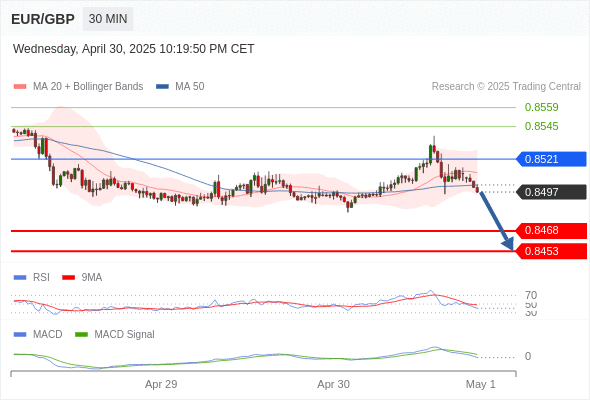Click the date and time stamp text
The image size is (590, 400).
134,49
